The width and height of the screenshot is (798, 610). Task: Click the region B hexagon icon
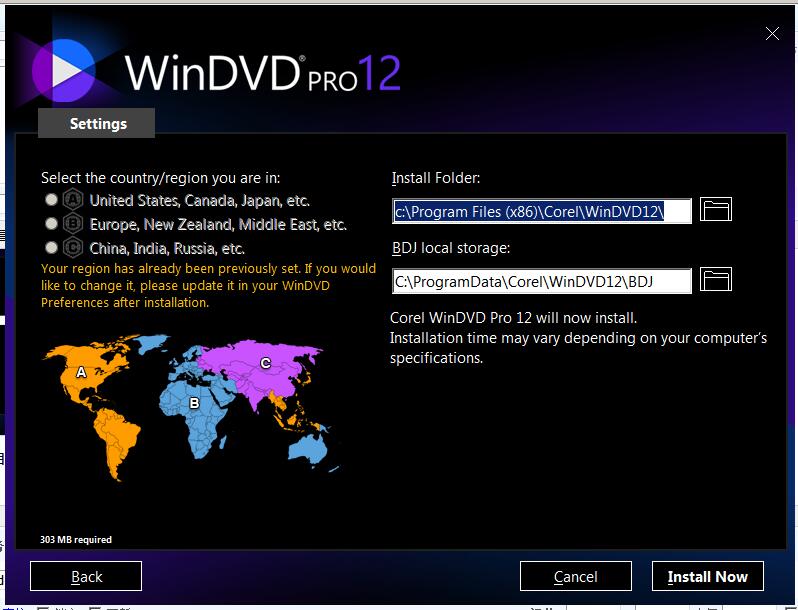[x=73, y=223]
